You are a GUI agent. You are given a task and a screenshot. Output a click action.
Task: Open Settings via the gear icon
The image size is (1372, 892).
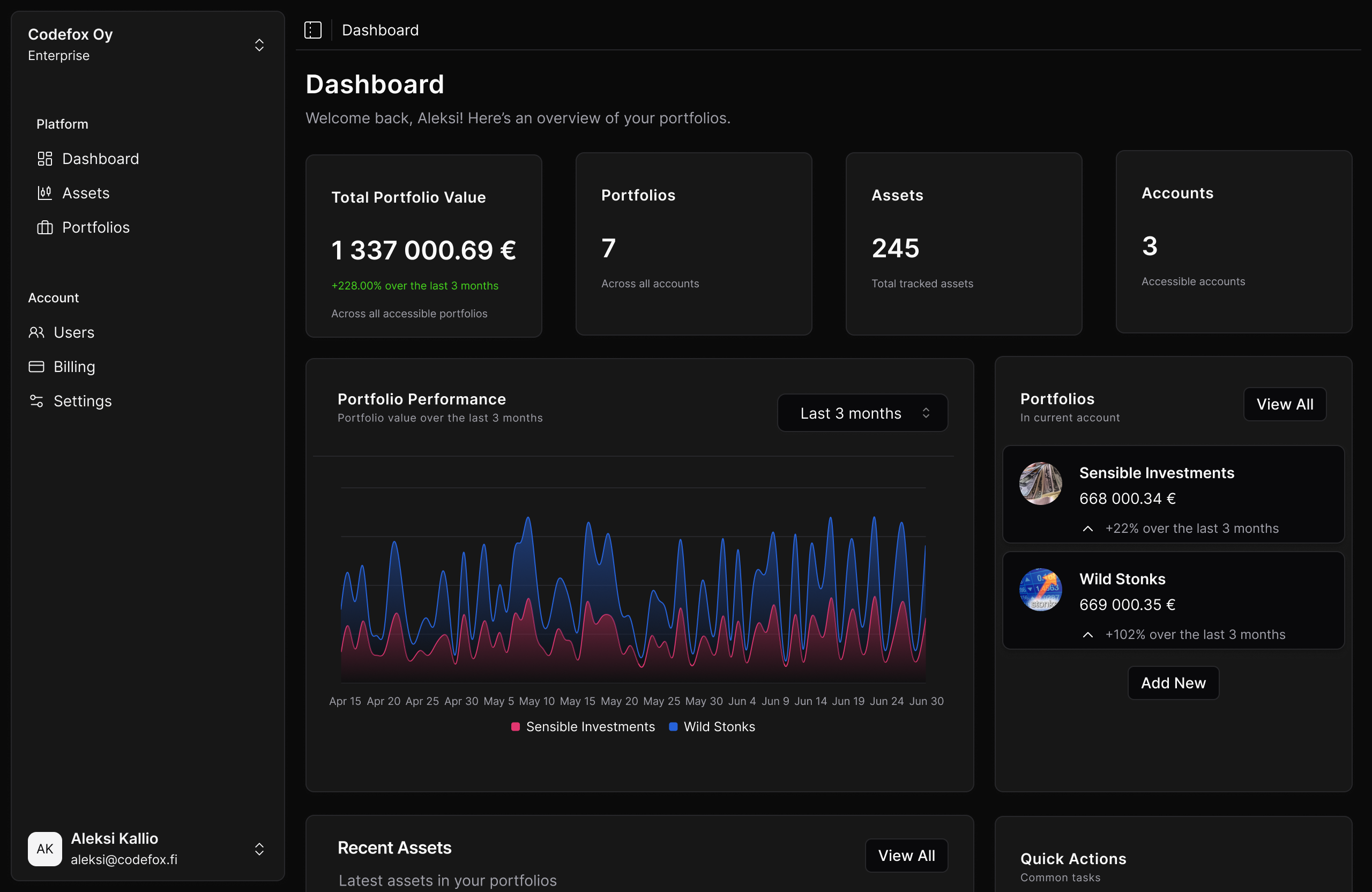click(36, 402)
